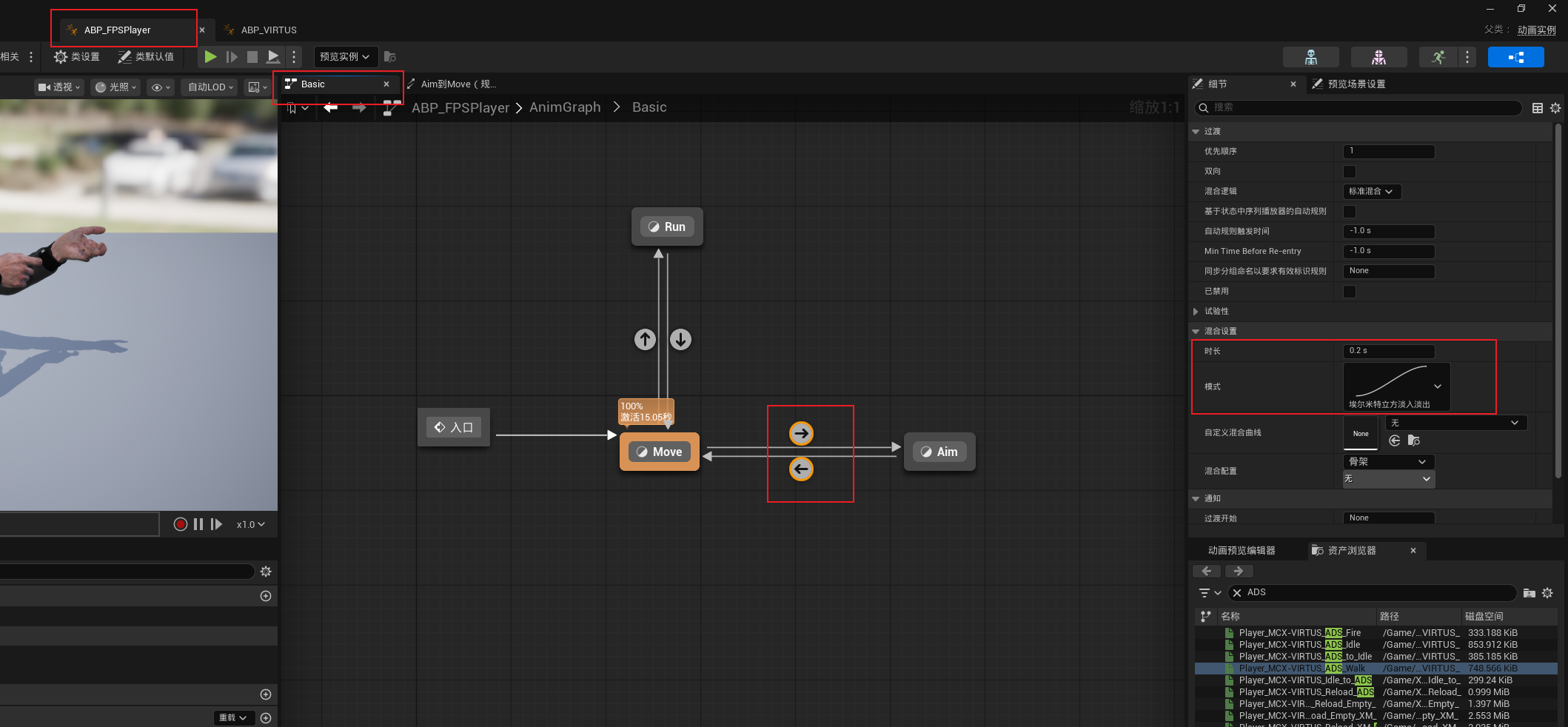1568x727 pixels.
Task: Click the 类默认值 button
Action: tap(146, 57)
